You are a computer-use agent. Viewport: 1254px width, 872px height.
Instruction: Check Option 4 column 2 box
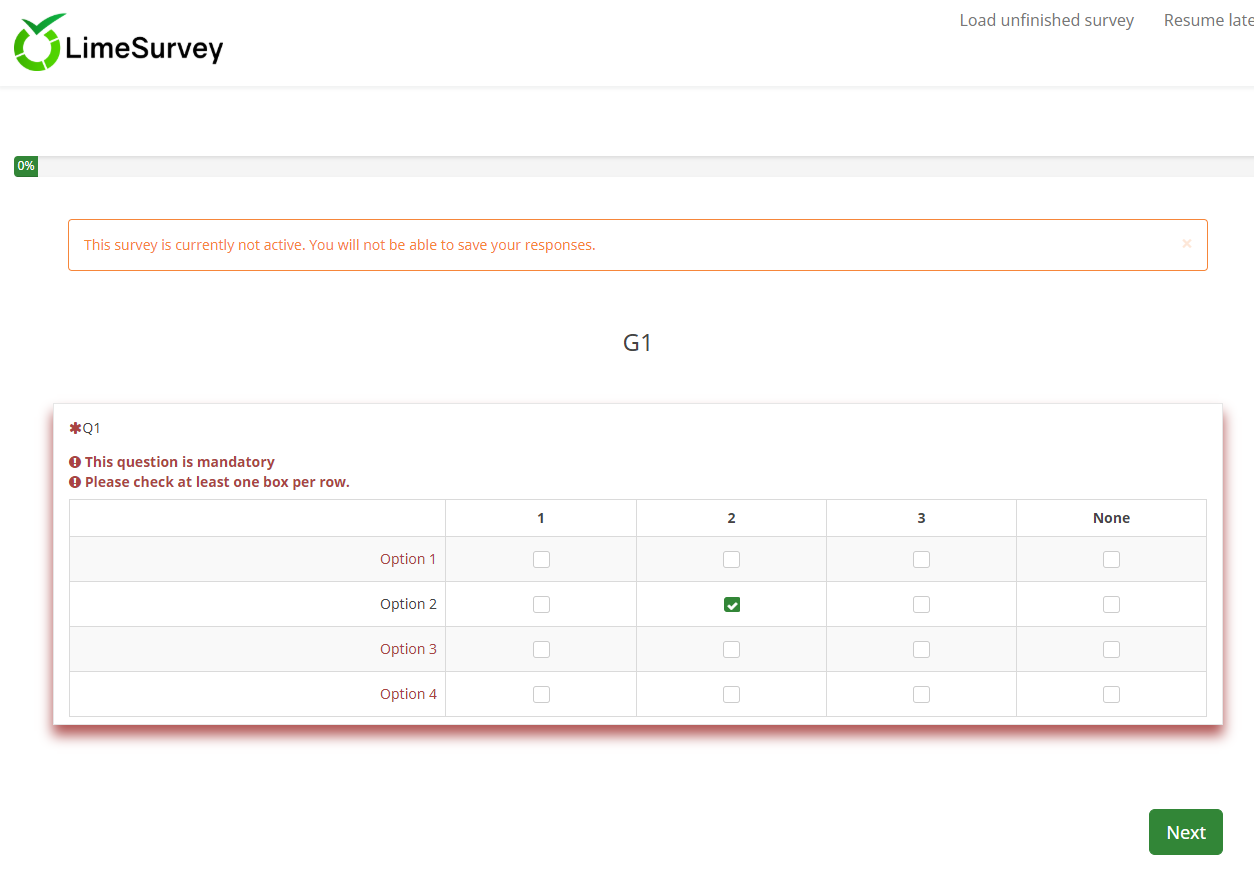(731, 694)
